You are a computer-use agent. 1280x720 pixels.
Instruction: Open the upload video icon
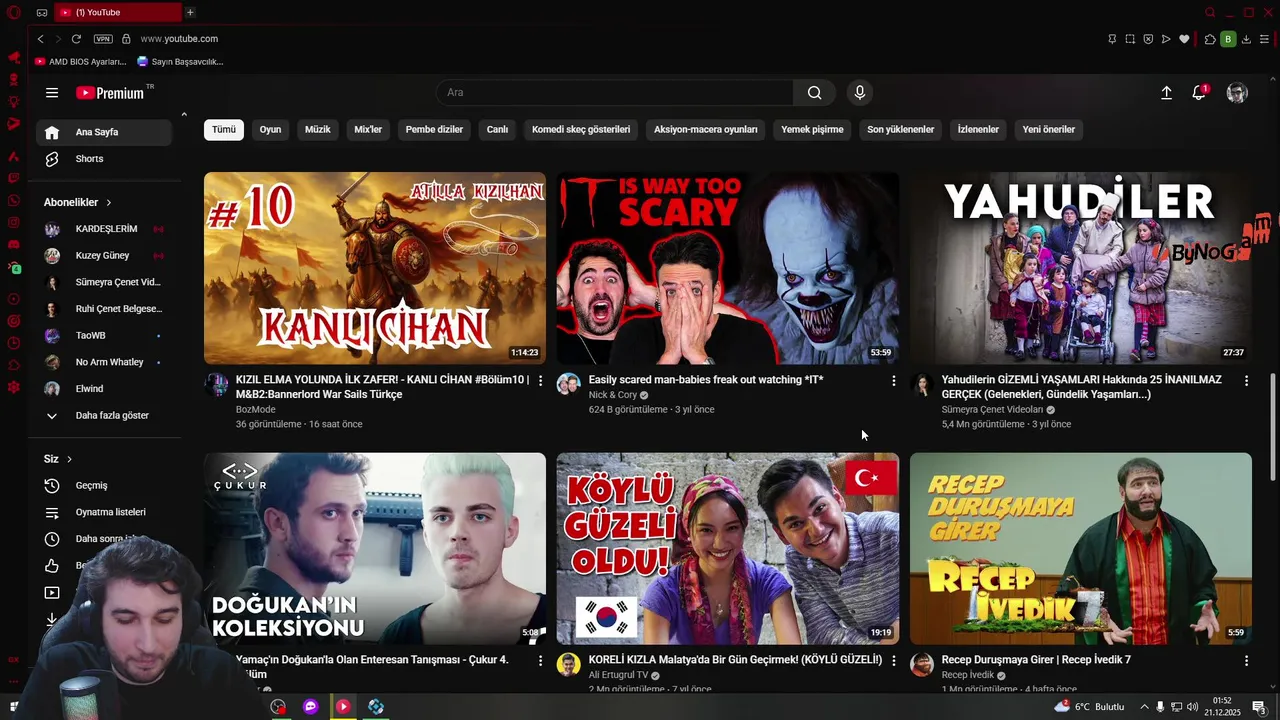(1166, 93)
